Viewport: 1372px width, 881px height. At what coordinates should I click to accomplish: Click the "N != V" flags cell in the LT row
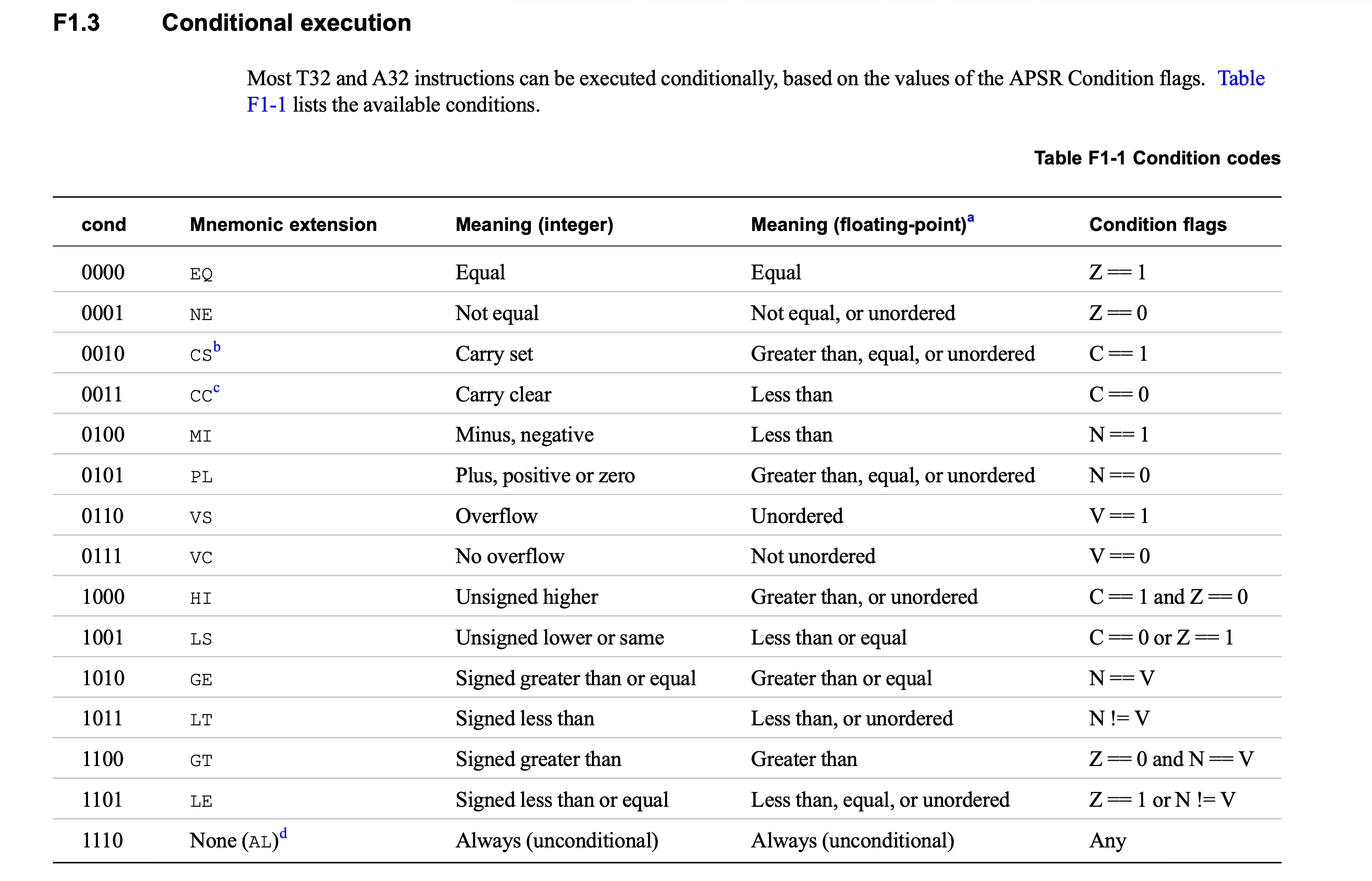[x=1118, y=719]
